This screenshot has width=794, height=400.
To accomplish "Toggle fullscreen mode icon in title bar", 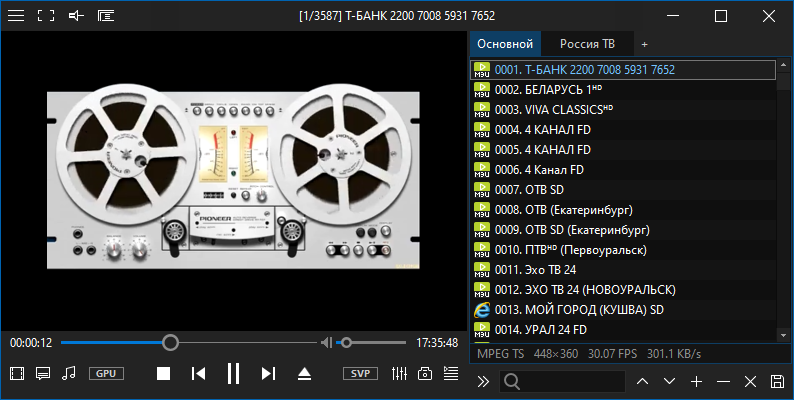I will coord(46,16).
